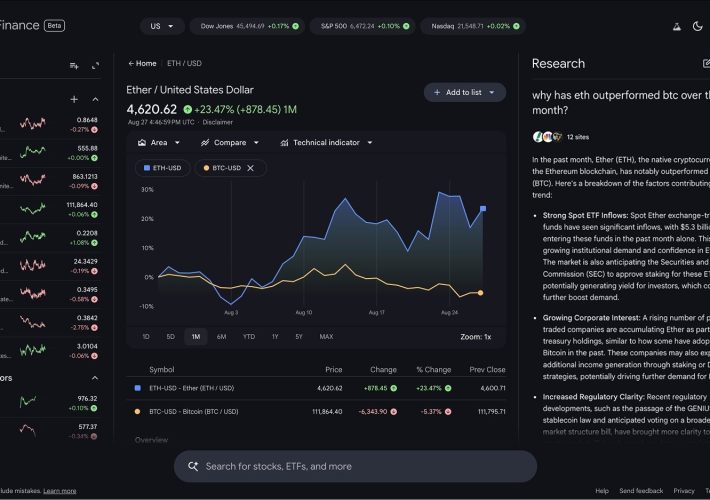Open the Disclaimer link

click(218, 122)
